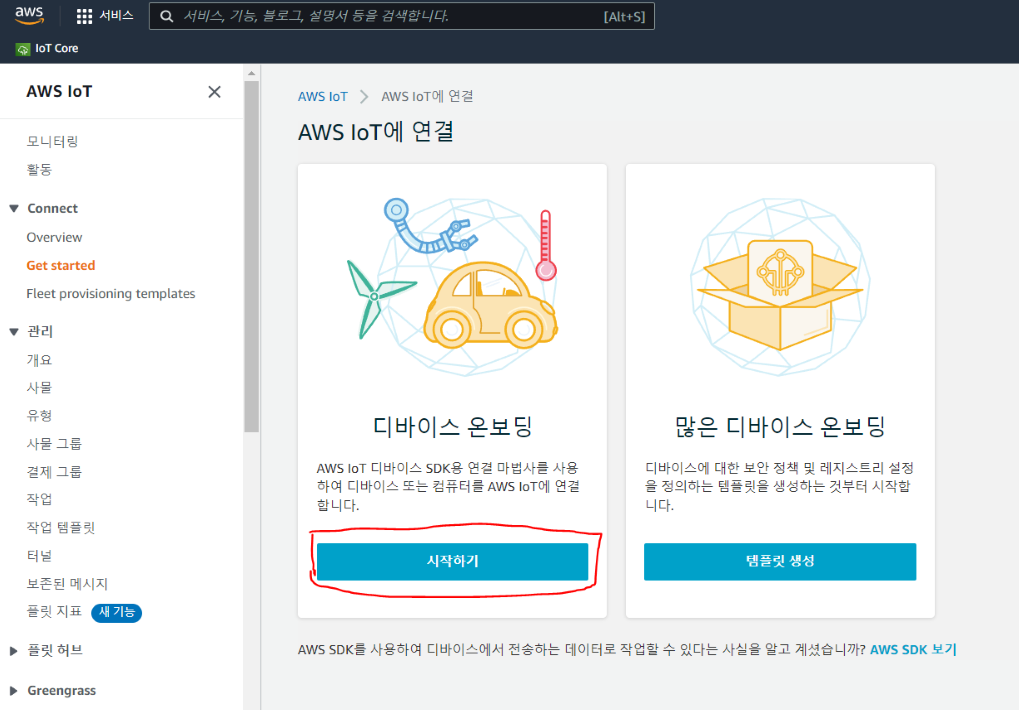Open 플릿 지표 in sidebar

(x=54, y=612)
